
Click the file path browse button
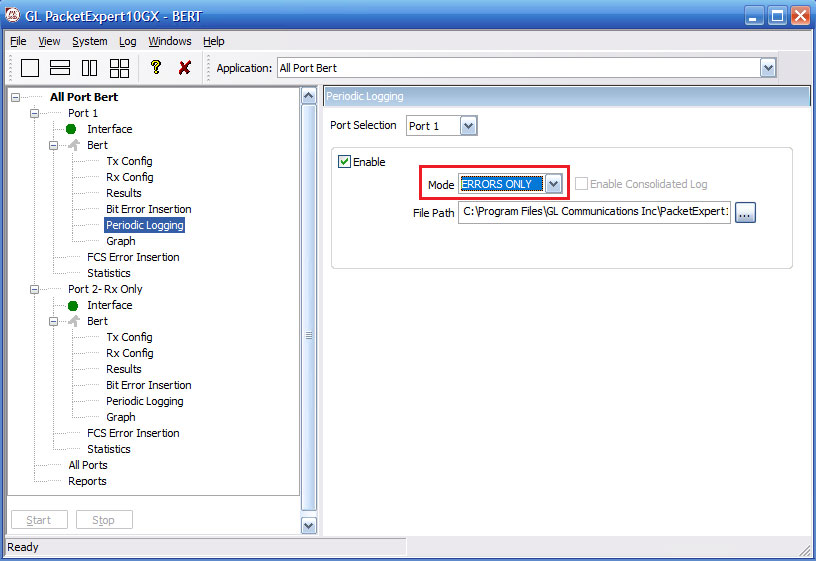pyautogui.click(x=745, y=213)
